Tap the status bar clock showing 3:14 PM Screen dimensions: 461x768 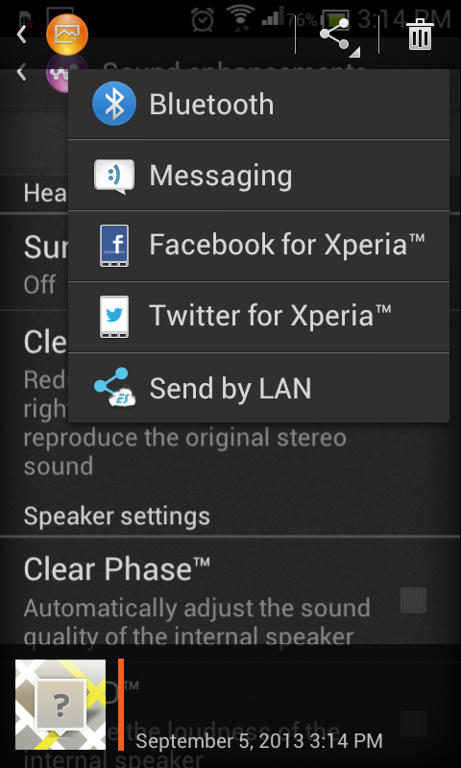[x=404, y=19]
